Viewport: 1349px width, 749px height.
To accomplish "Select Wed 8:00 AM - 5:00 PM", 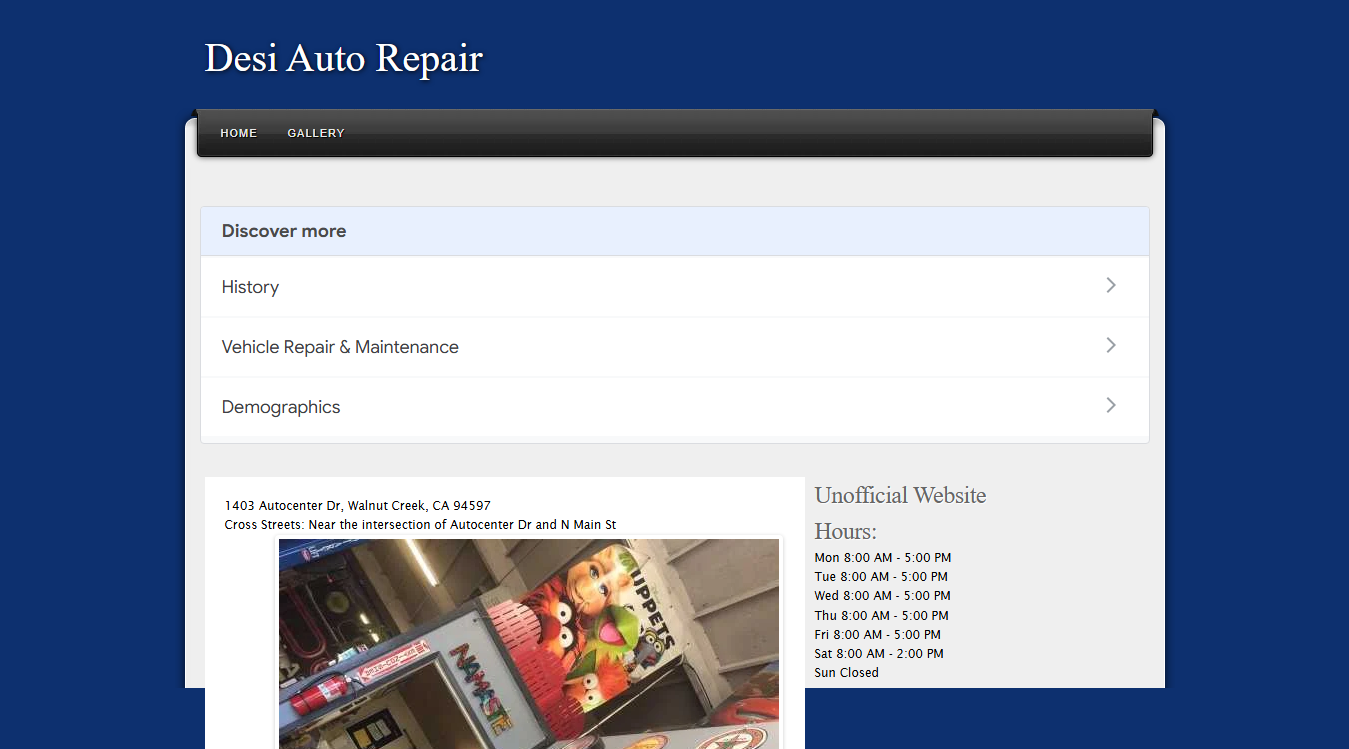I will [883, 596].
